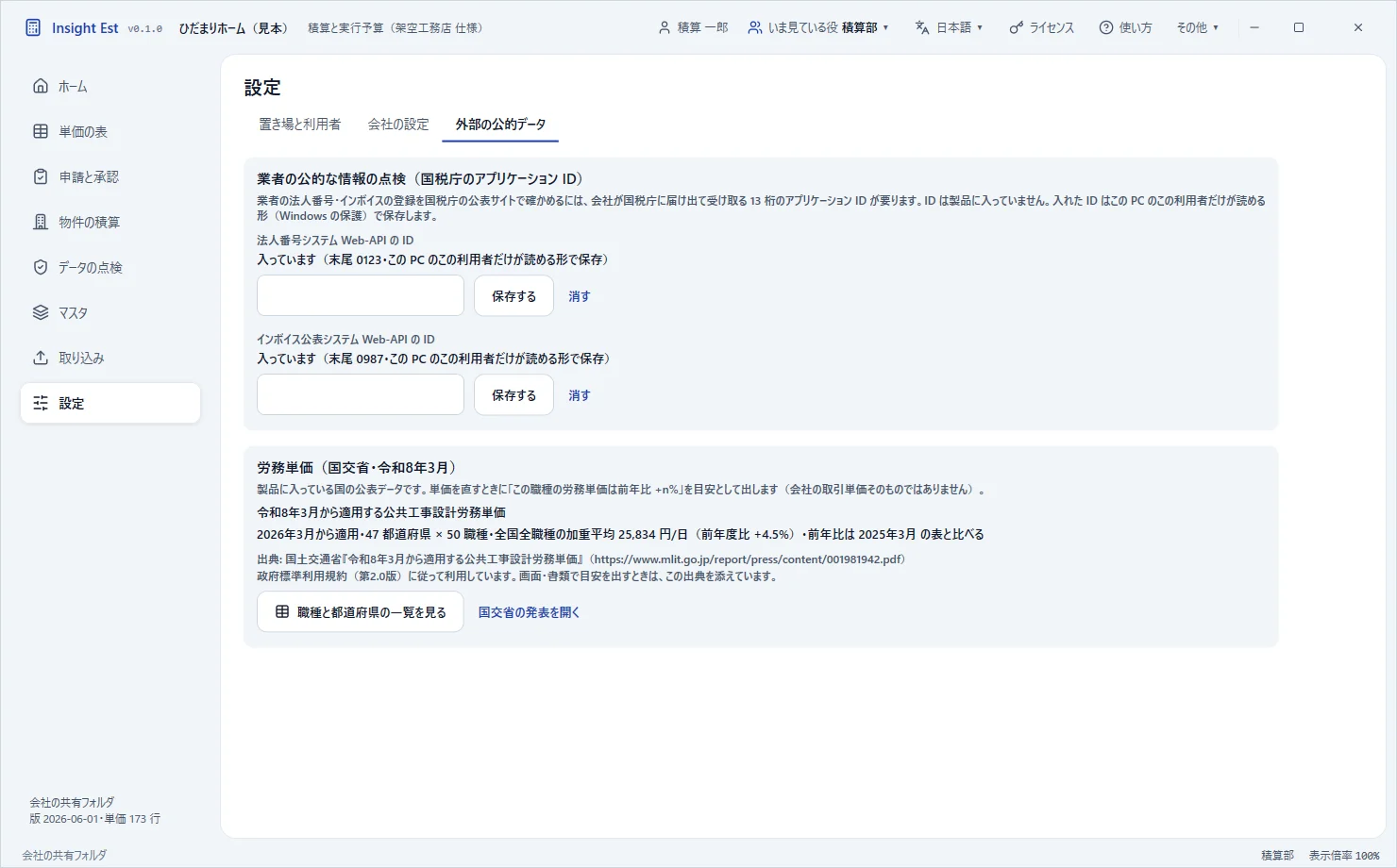Click the table icon in 職種と都道府県の一覧を見る
Viewport: 1397px width, 868px height.
(x=282, y=611)
